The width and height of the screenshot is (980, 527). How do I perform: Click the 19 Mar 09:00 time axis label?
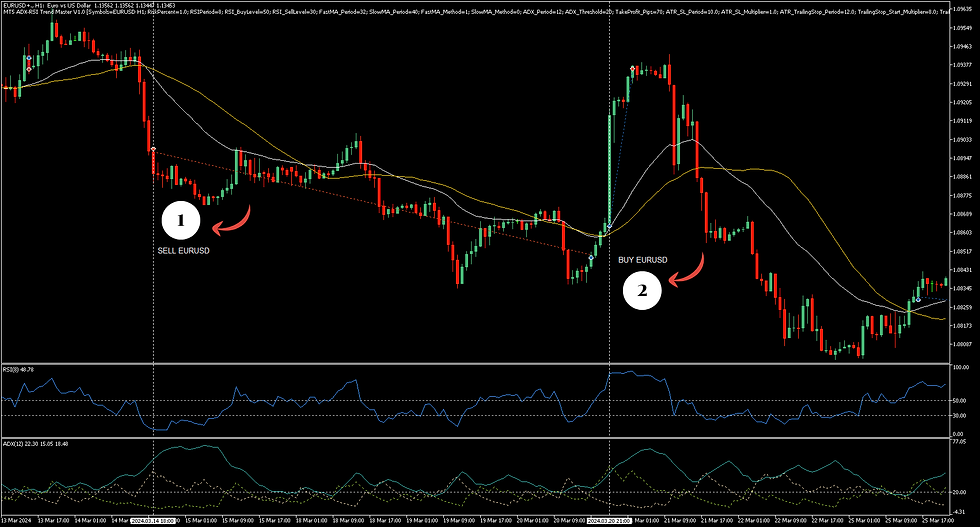[458, 520]
